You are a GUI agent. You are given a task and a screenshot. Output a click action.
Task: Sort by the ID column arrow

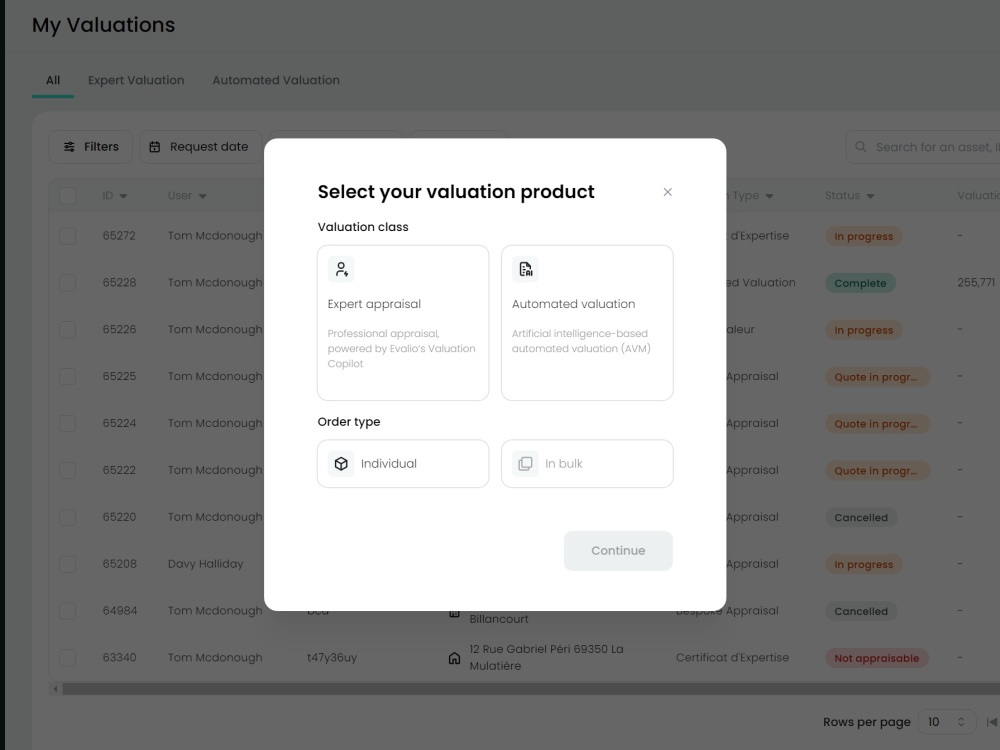[x=123, y=196]
